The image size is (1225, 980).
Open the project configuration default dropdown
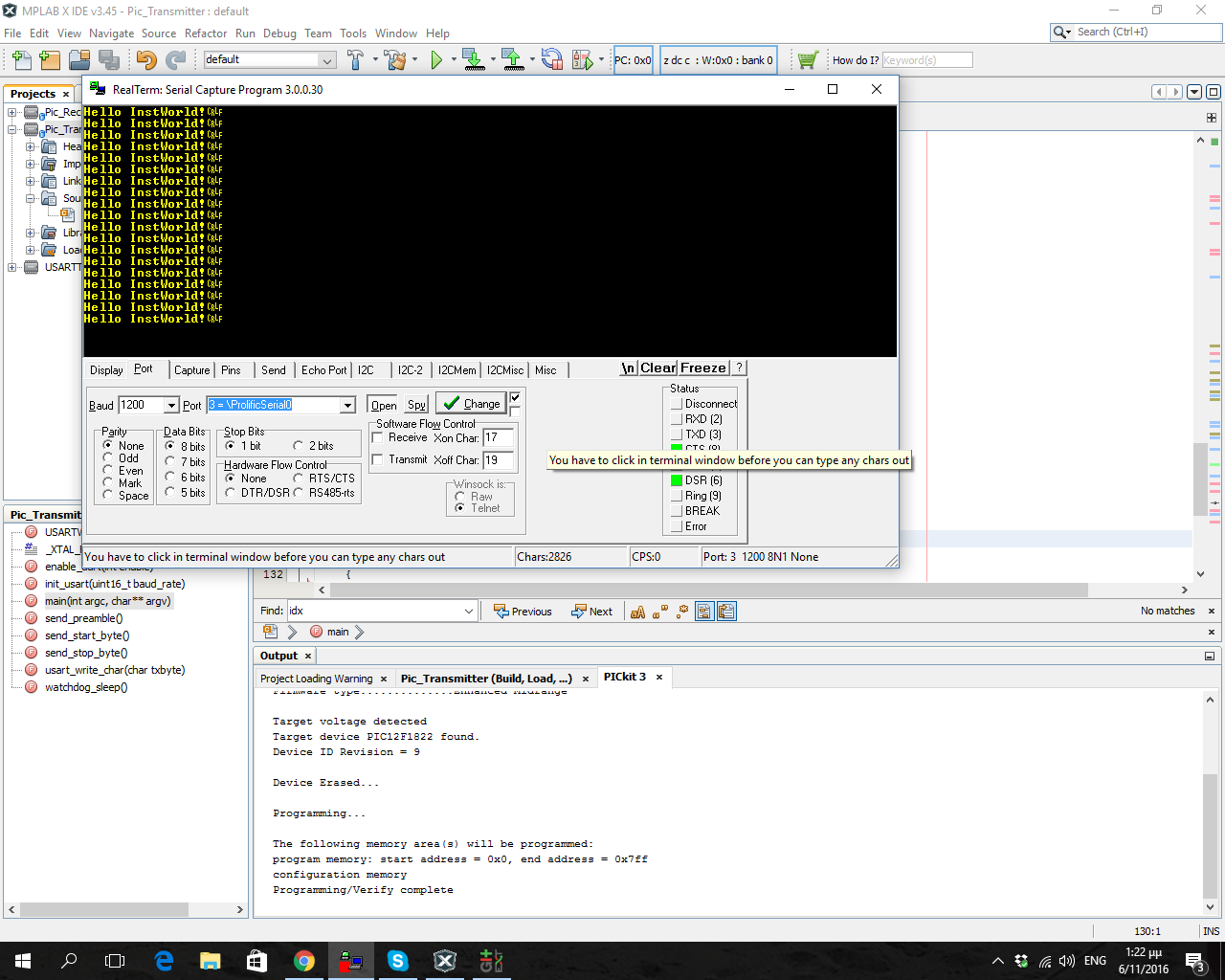tap(327, 60)
